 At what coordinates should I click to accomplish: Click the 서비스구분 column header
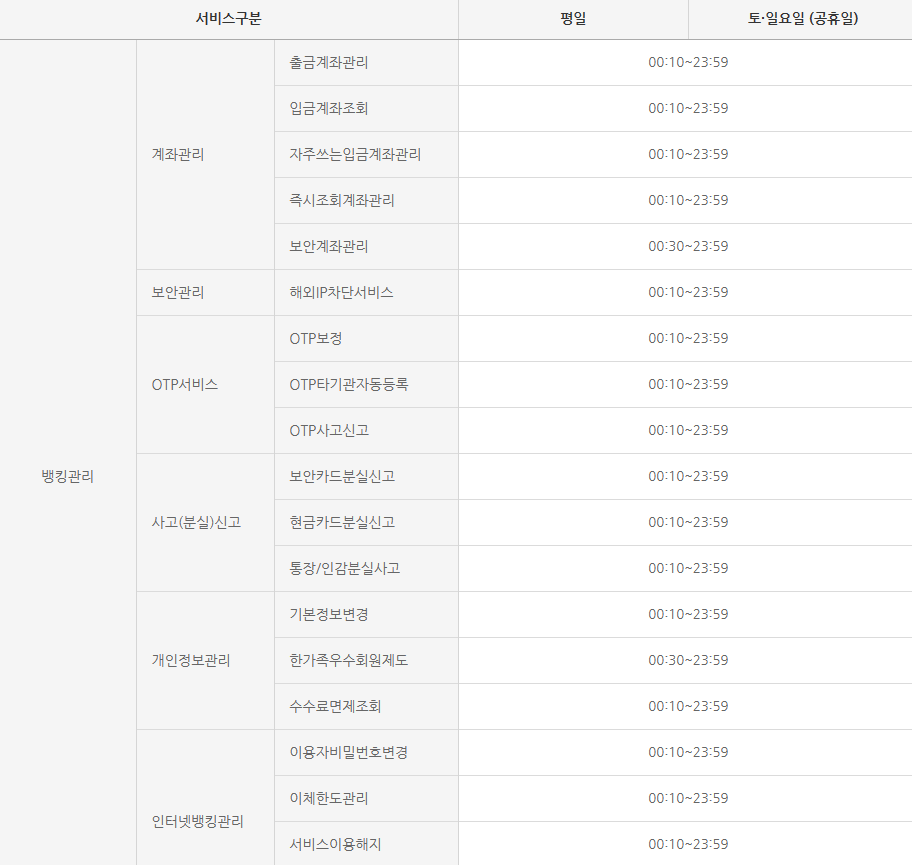[x=228, y=19]
